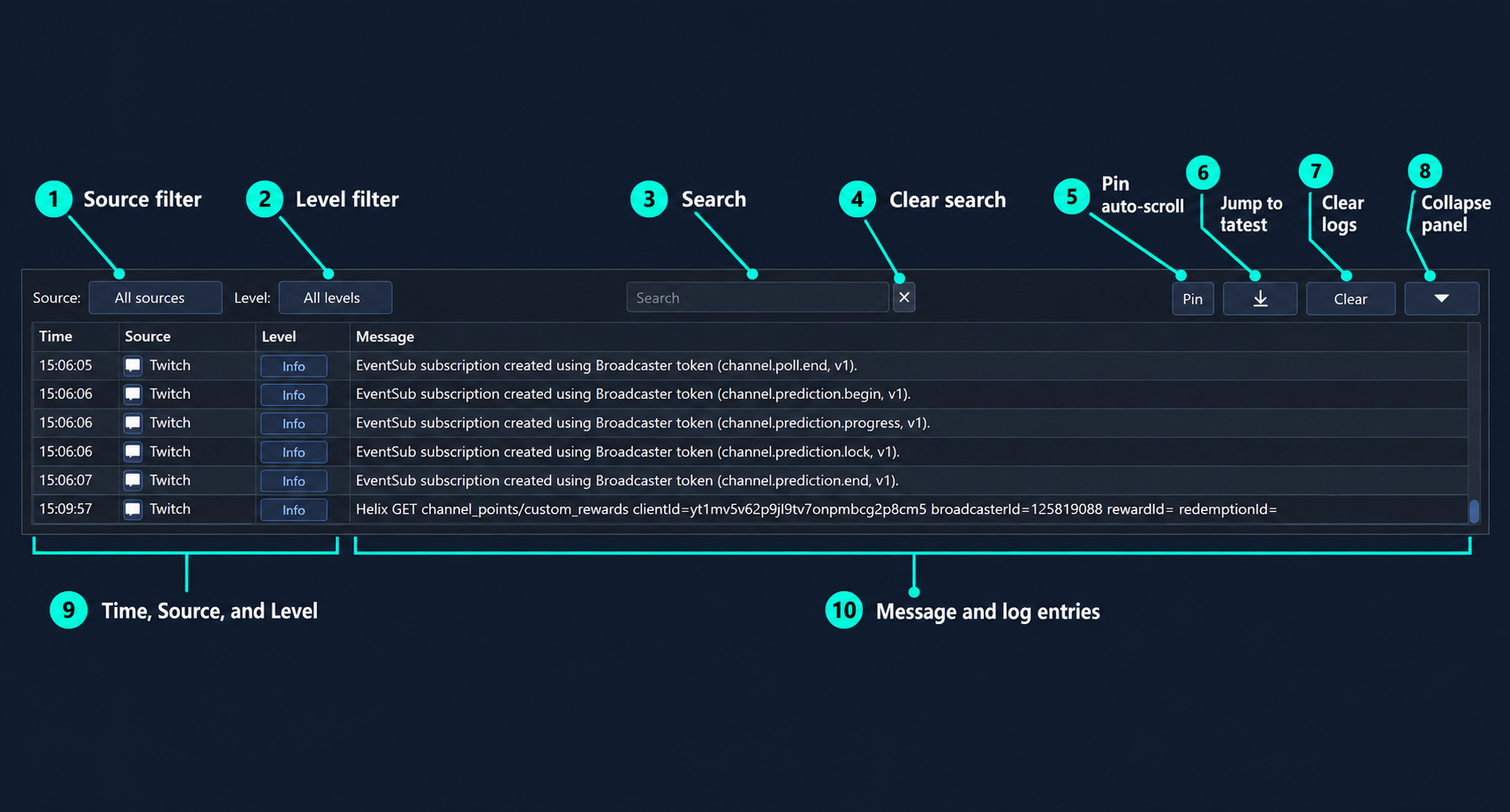Select the channel.prediction.end log message
Viewport: 1510px width, 812px height.
pyautogui.click(x=627, y=480)
